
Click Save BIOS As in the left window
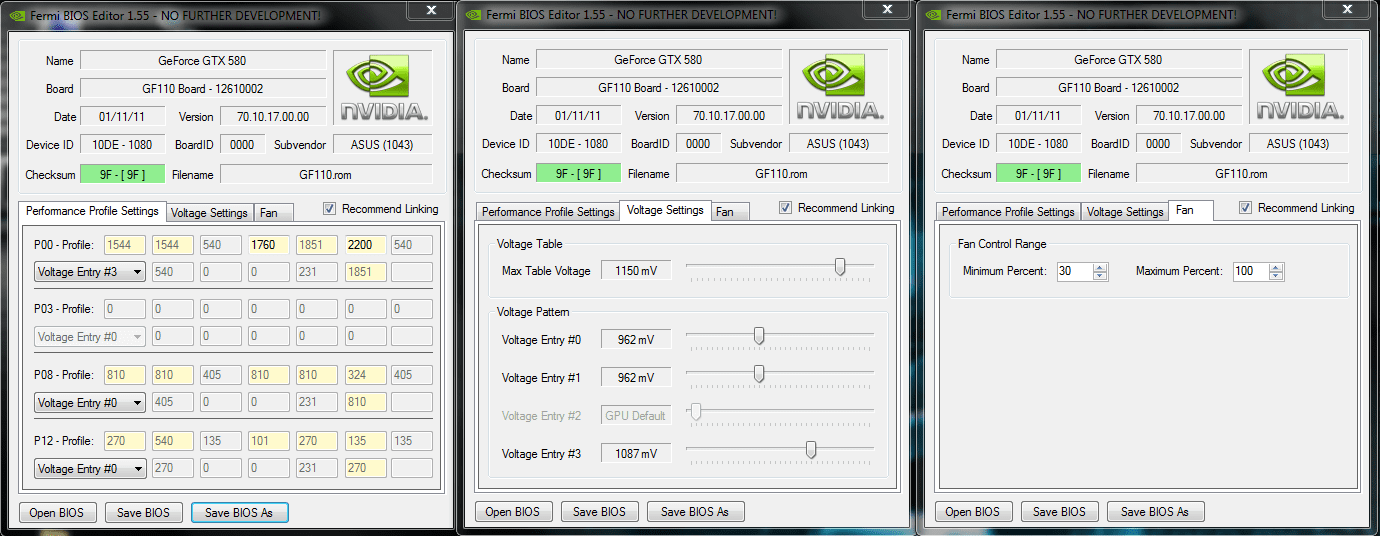click(x=240, y=512)
